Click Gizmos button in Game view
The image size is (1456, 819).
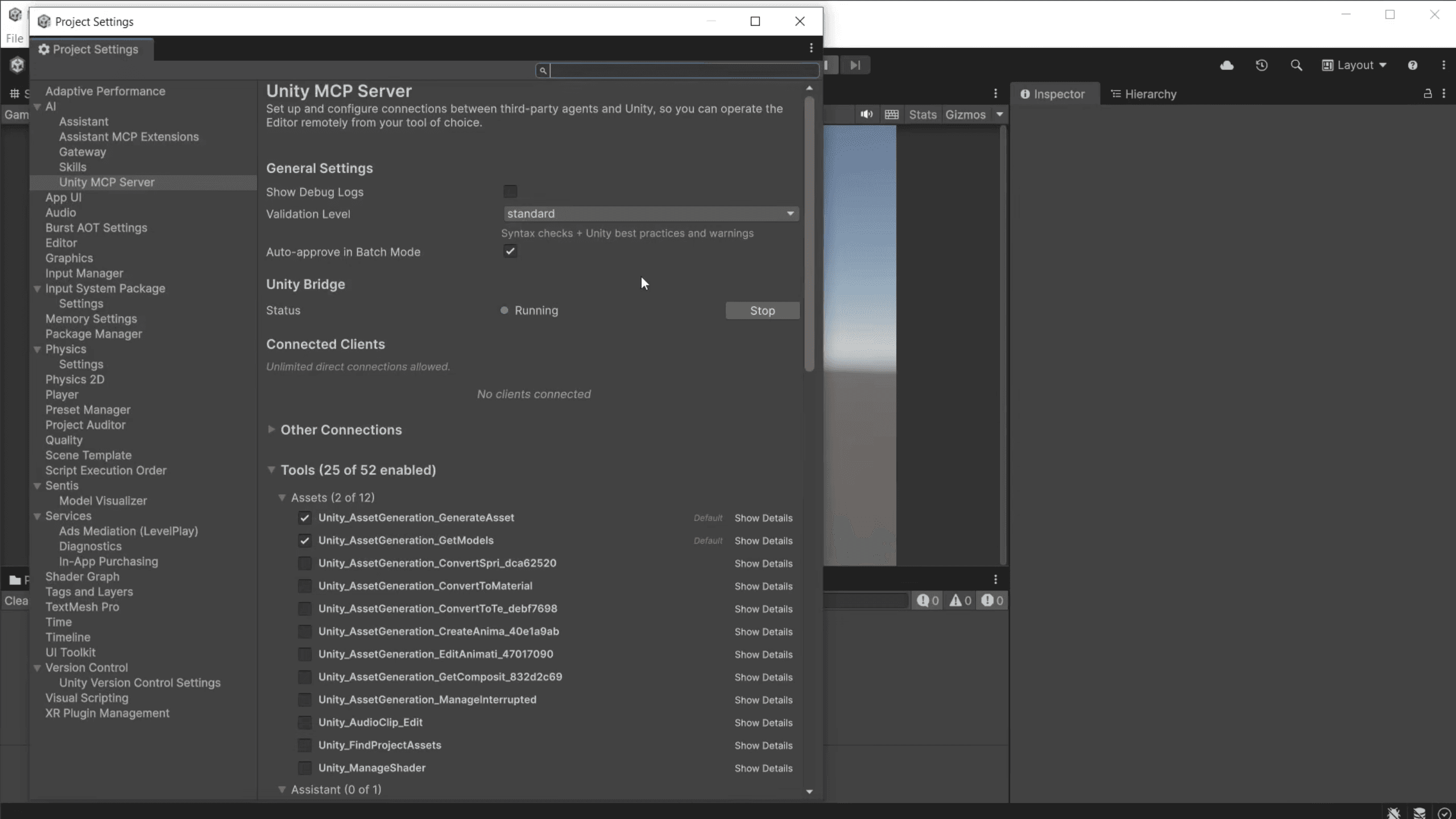(965, 114)
